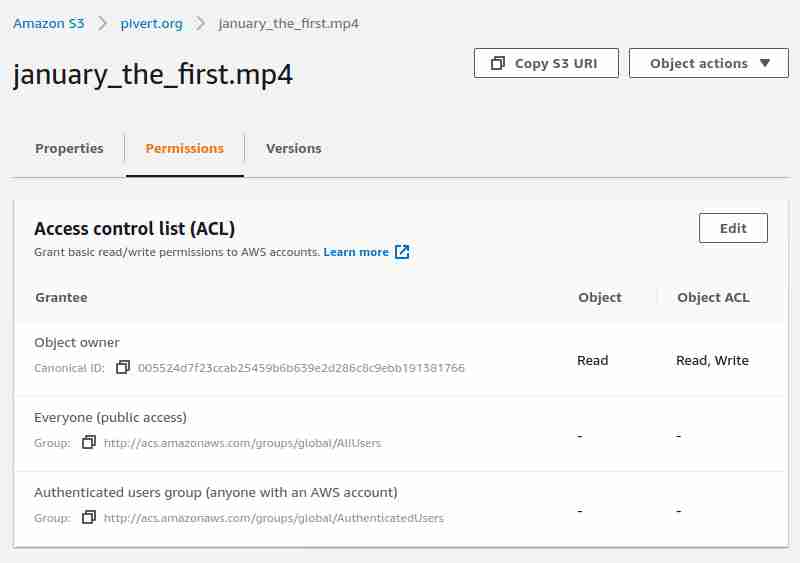Copy the AllUsers group URL icon
This screenshot has height=563, width=800.
click(x=89, y=442)
